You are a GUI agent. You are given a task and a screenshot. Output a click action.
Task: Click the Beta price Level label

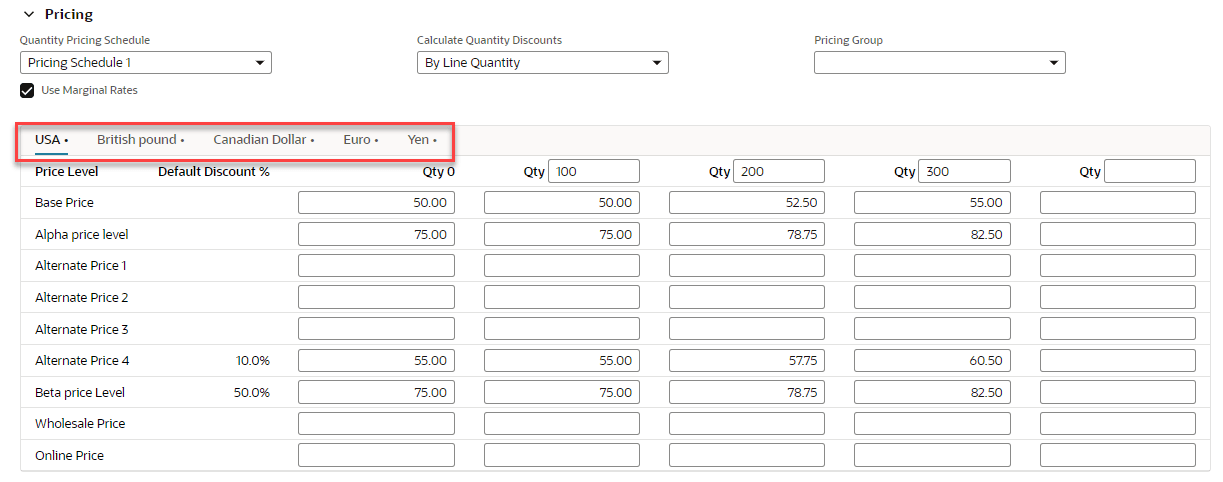click(x=80, y=393)
